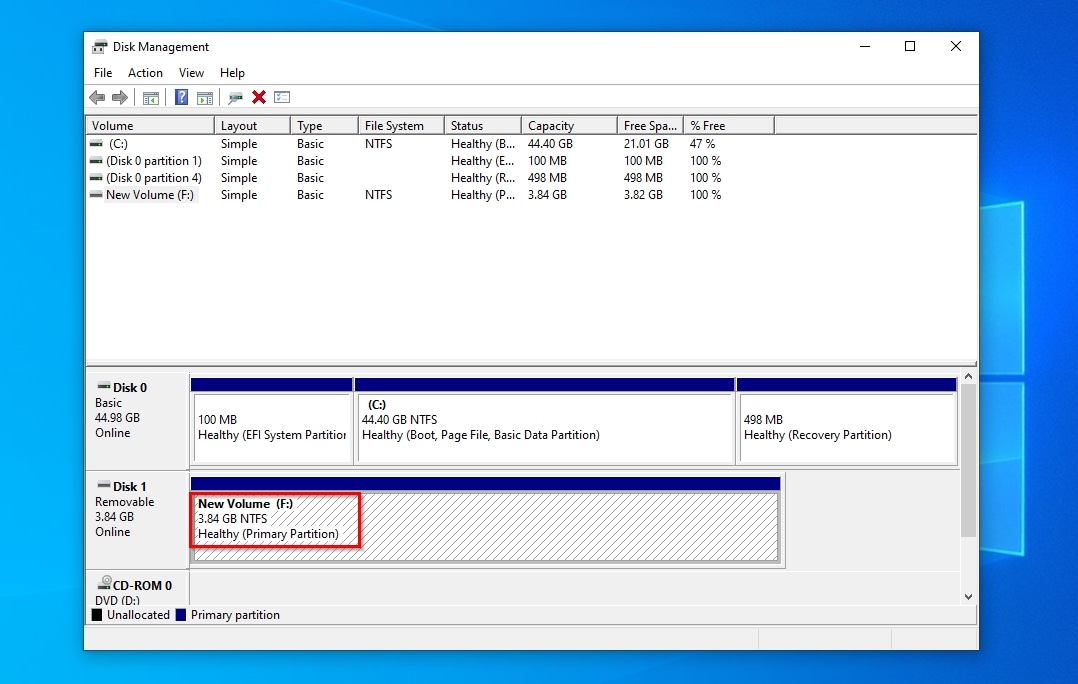
Task: Click the Back arrow toolbar icon
Action: [x=97, y=98]
